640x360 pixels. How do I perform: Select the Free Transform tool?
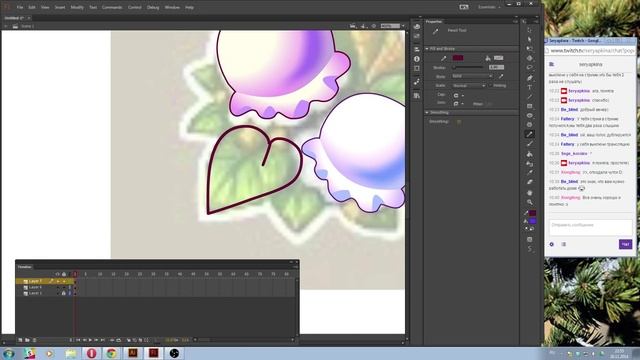[529, 49]
